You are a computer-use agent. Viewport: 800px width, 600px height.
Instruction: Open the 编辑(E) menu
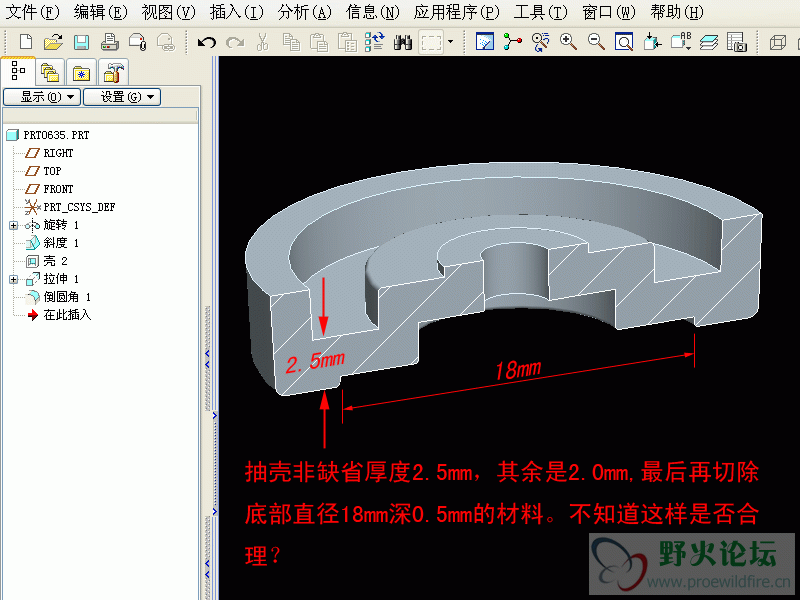(x=101, y=12)
